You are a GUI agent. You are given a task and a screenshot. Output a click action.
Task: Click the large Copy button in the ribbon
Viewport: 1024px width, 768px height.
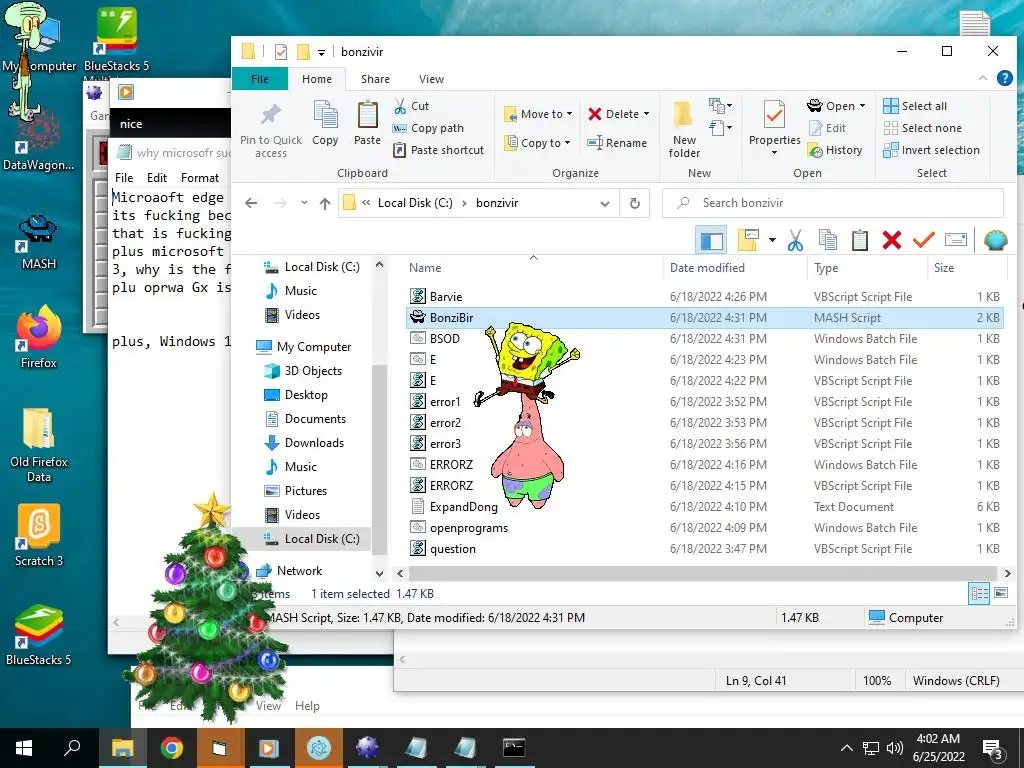325,123
